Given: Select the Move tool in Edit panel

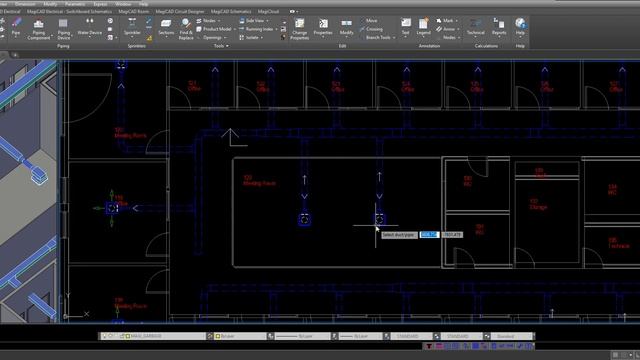Looking at the screenshot, I should click(369, 20).
